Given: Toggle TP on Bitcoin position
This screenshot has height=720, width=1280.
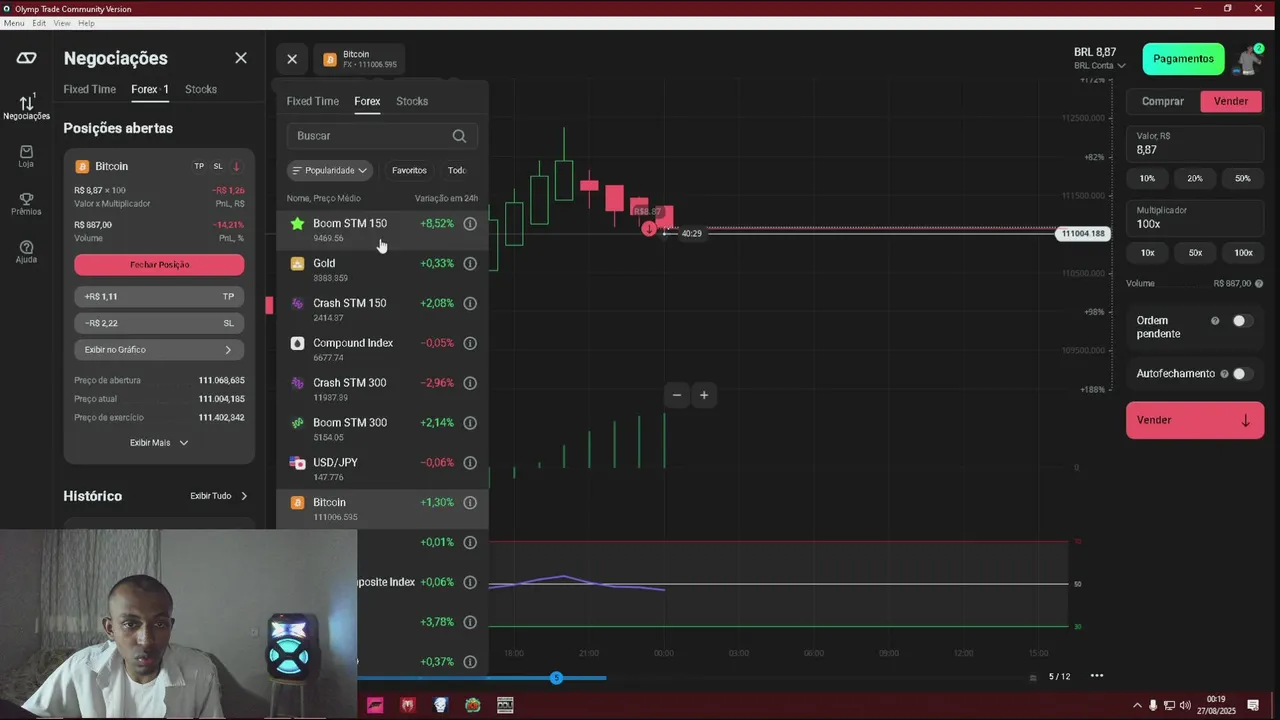Looking at the screenshot, I should (x=199, y=166).
